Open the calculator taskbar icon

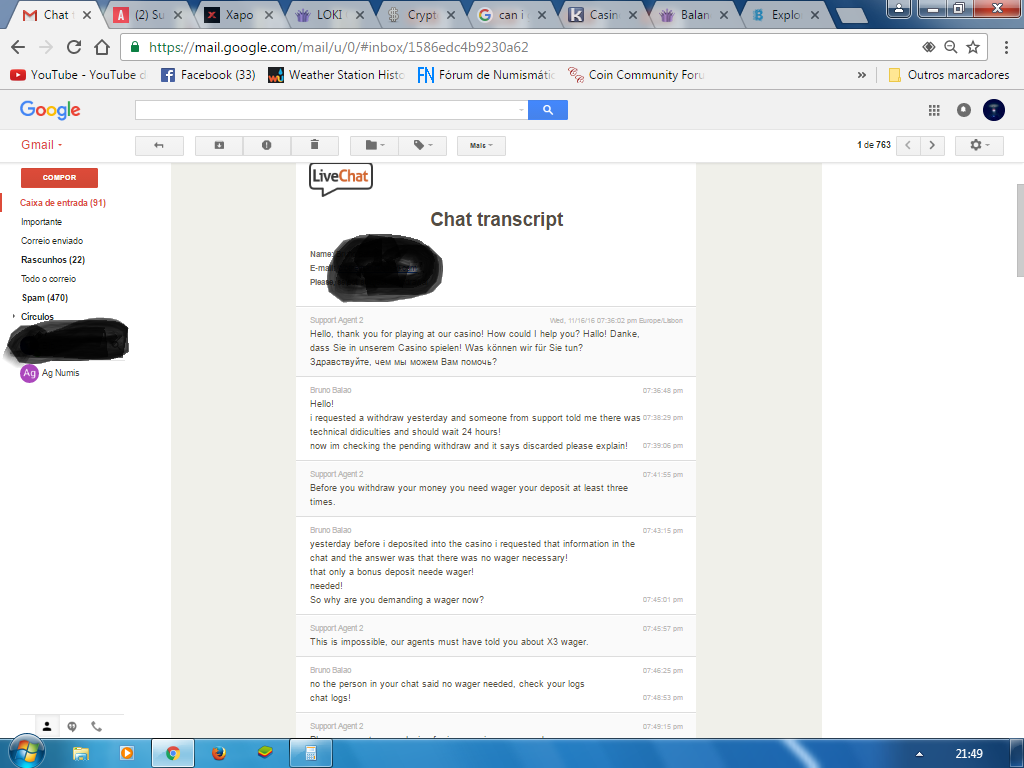click(x=311, y=754)
